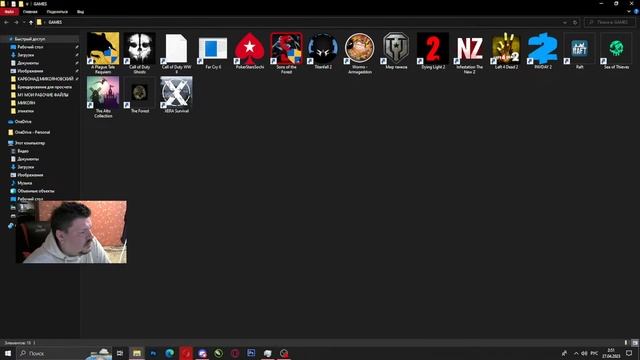Switch to details view layout
This screenshot has width=640, height=360.
click(x=627, y=343)
